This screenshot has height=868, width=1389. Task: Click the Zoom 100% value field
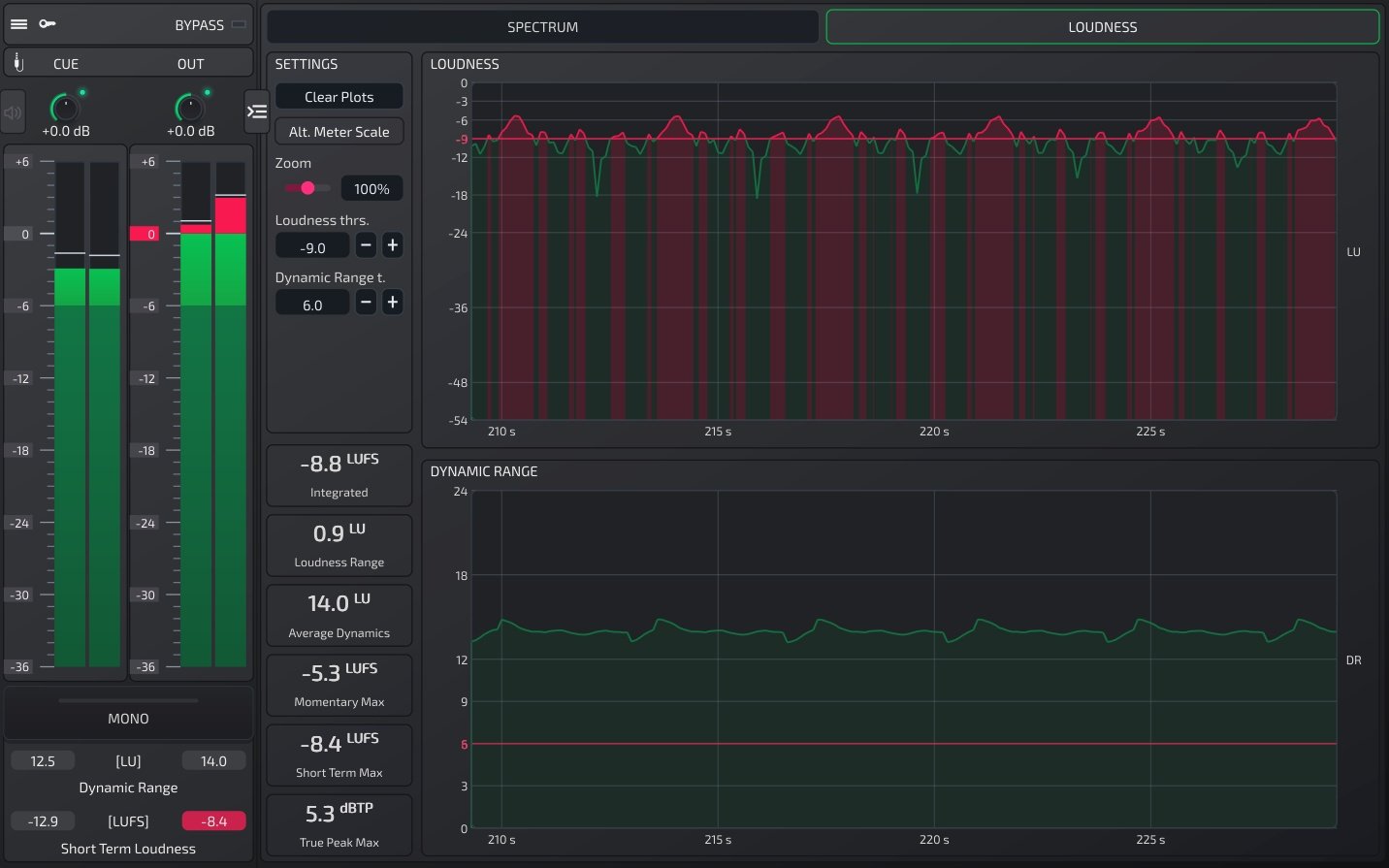click(372, 189)
